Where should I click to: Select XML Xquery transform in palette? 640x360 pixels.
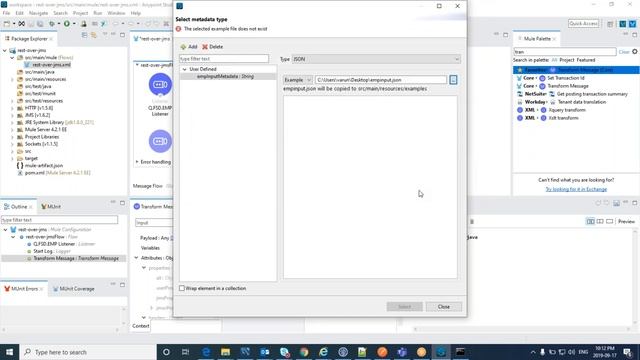tap(551, 110)
